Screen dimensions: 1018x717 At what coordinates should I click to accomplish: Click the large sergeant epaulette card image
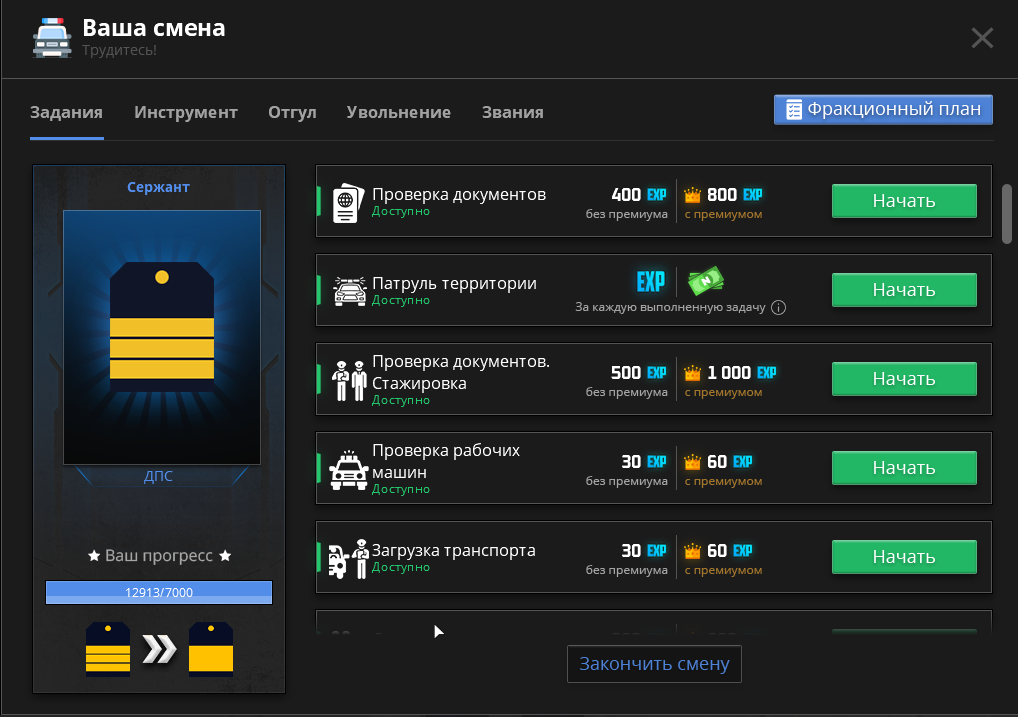[162, 337]
